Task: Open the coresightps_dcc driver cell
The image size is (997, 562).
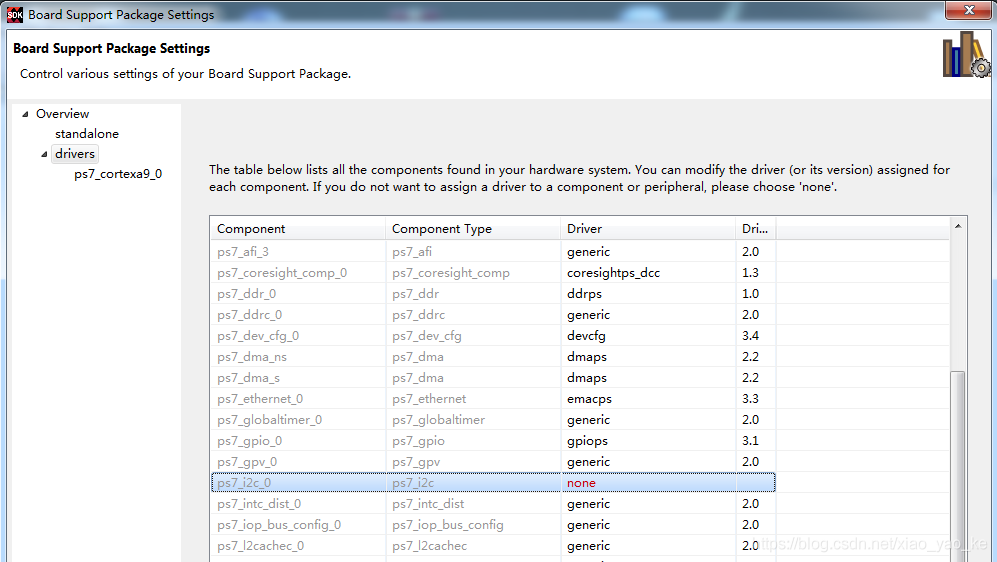Action: click(x=648, y=273)
